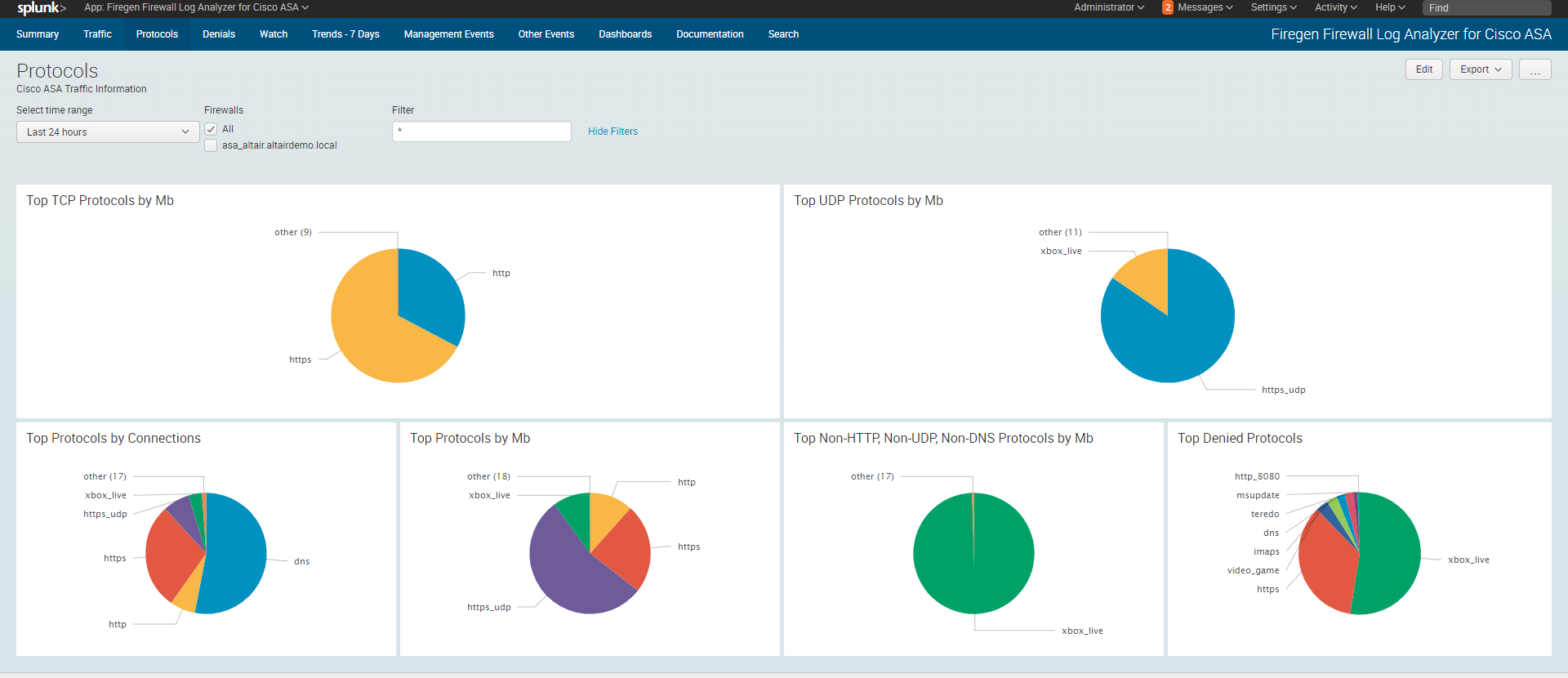
Task: Select the Protocols tab
Action: tap(157, 34)
